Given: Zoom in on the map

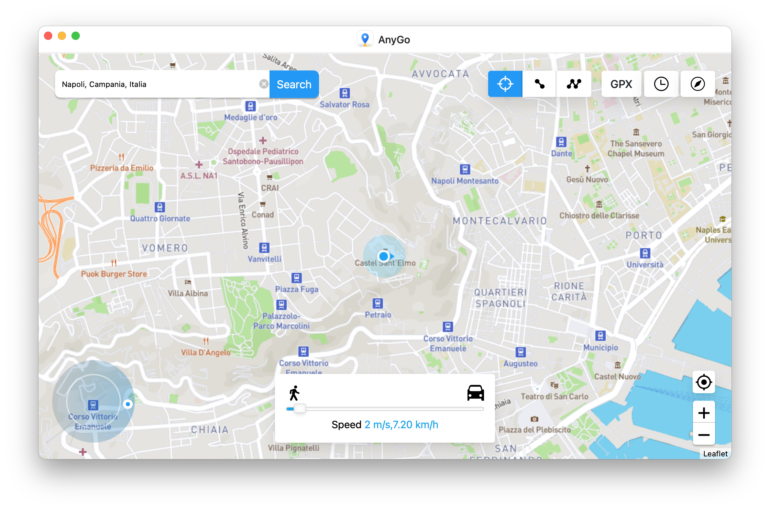Looking at the screenshot, I should [704, 413].
